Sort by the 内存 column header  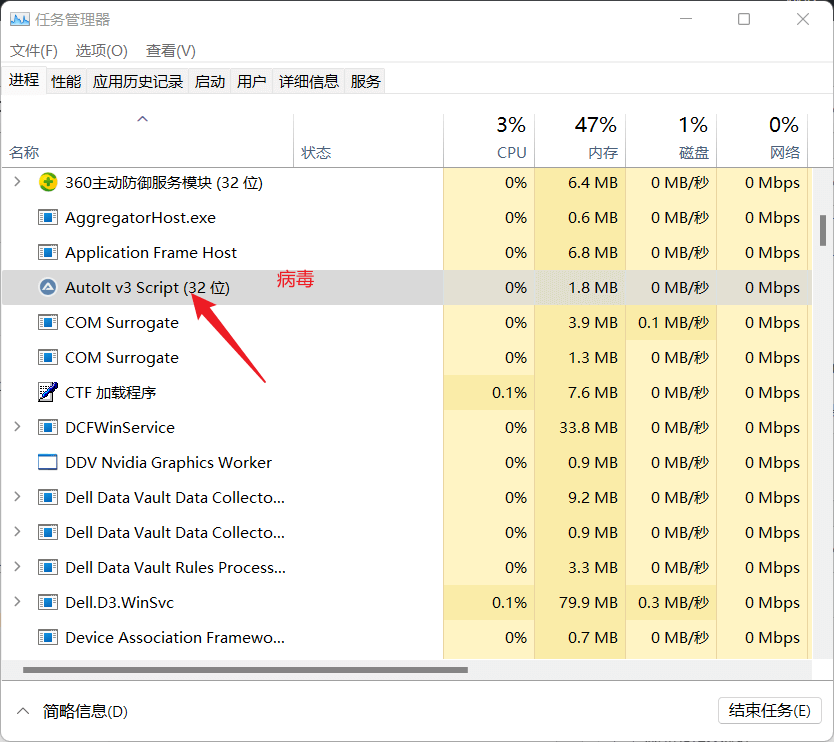pyautogui.click(x=580, y=140)
